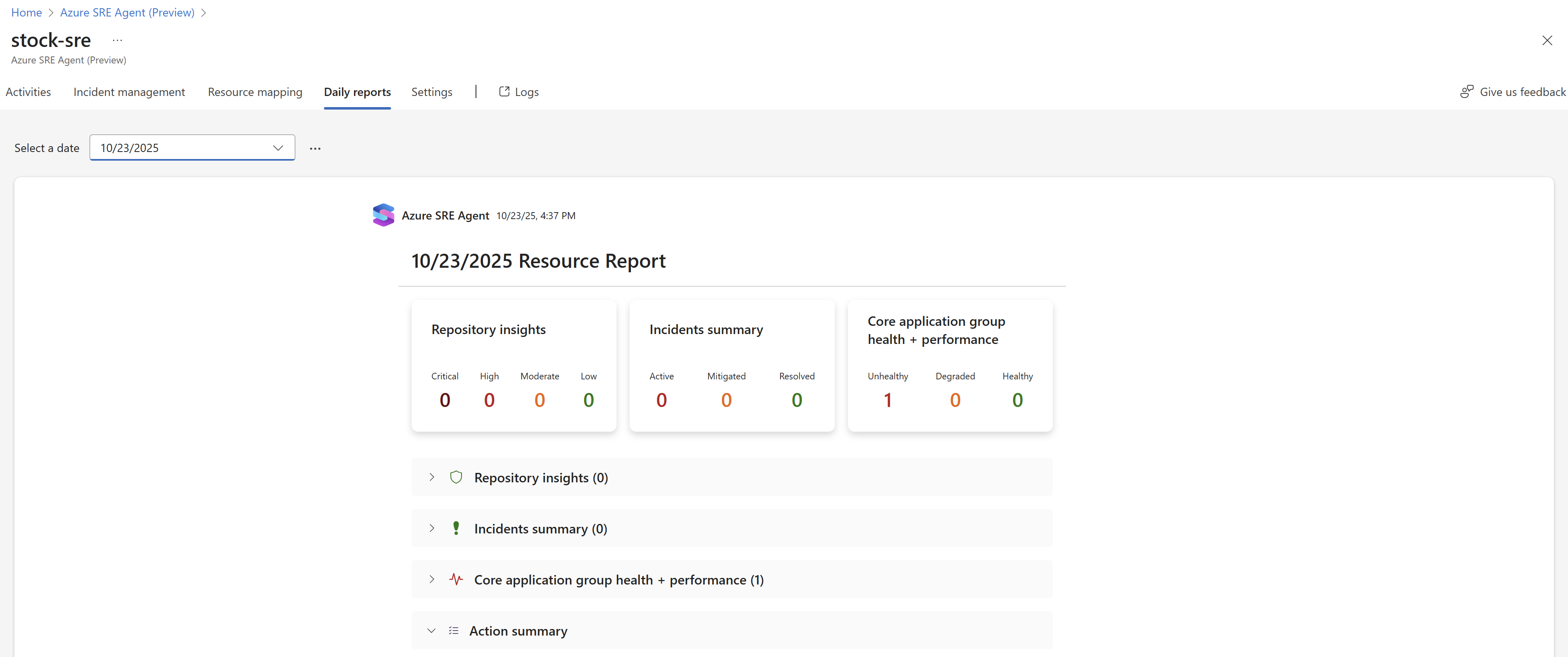The image size is (1568, 657).
Task: Switch to the Activities tab
Action: pos(28,92)
